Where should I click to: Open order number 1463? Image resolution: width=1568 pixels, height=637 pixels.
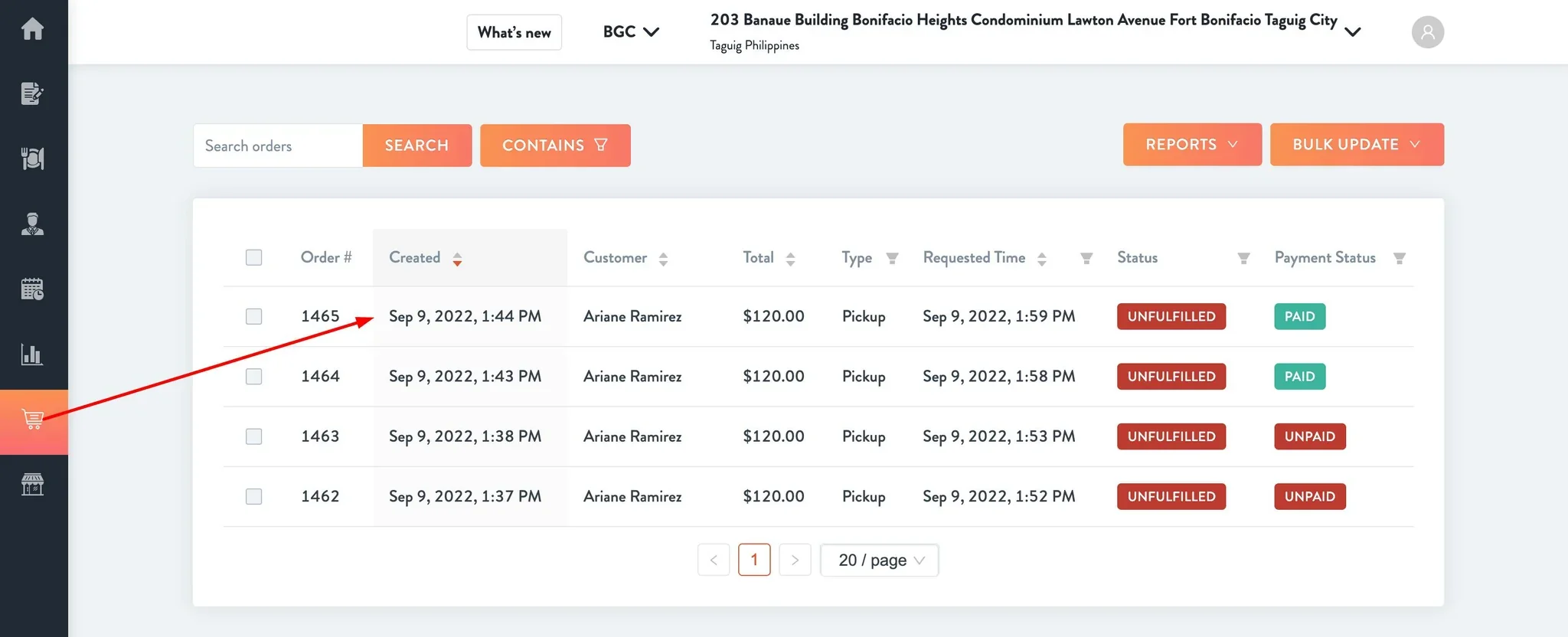coord(320,436)
